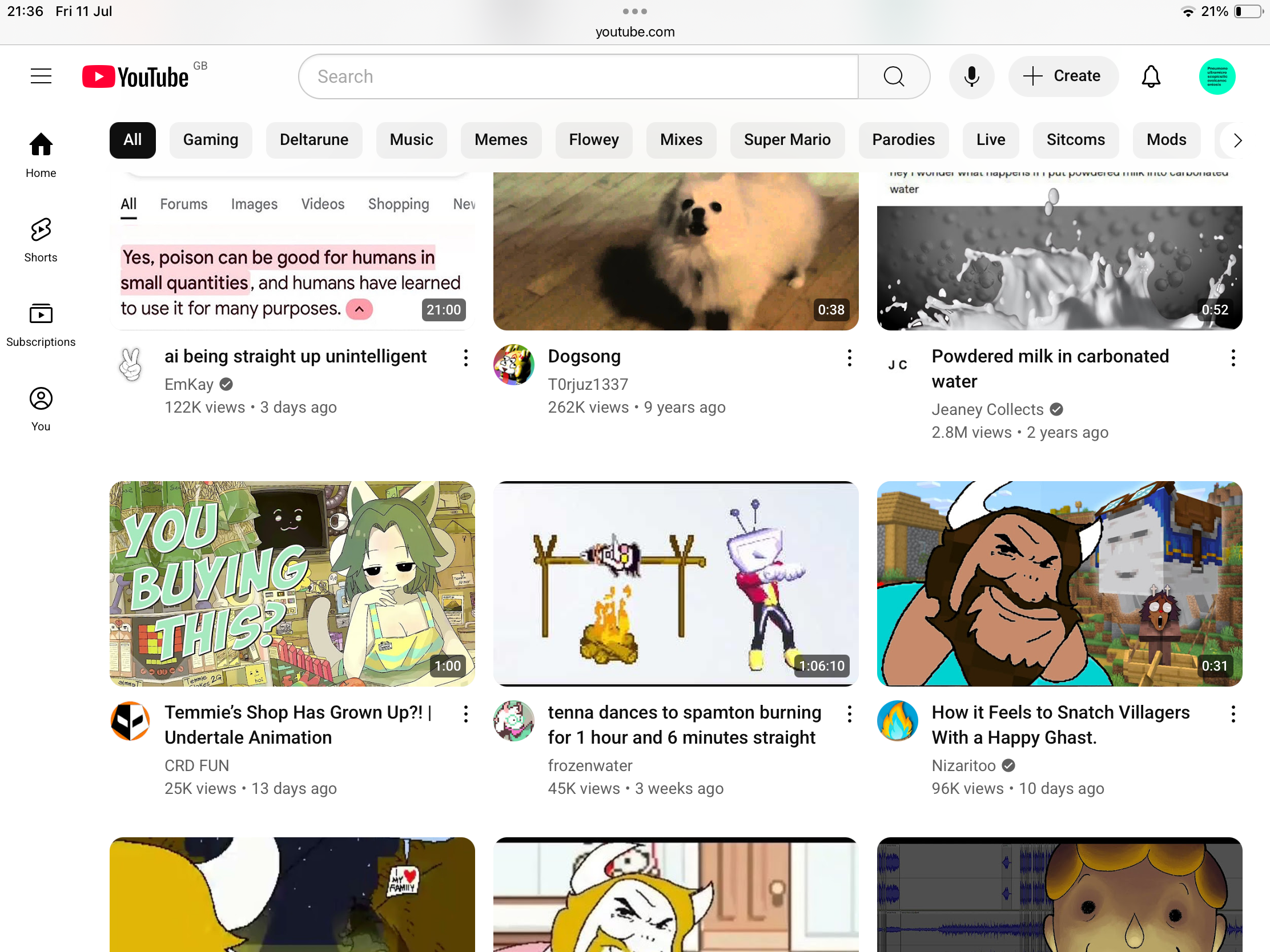The width and height of the screenshot is (1270, 952).
Task: Show more filter chips with right chevron
Action: 1237,140
